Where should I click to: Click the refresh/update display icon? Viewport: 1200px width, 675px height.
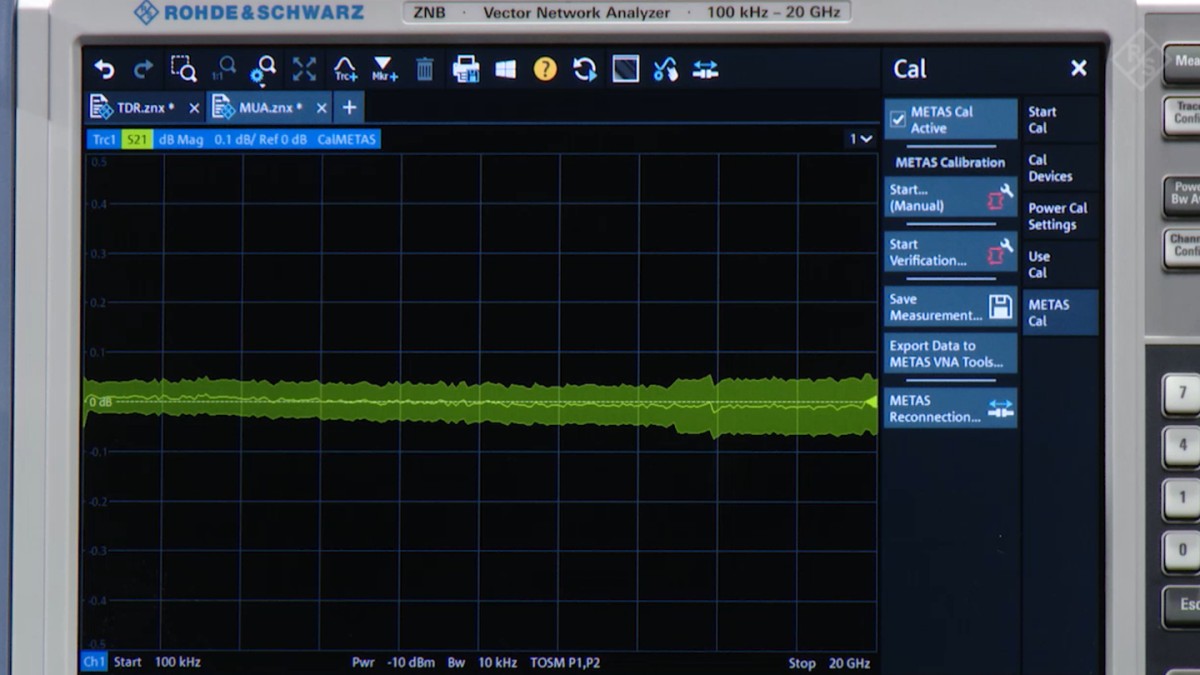tap(585, 69)
